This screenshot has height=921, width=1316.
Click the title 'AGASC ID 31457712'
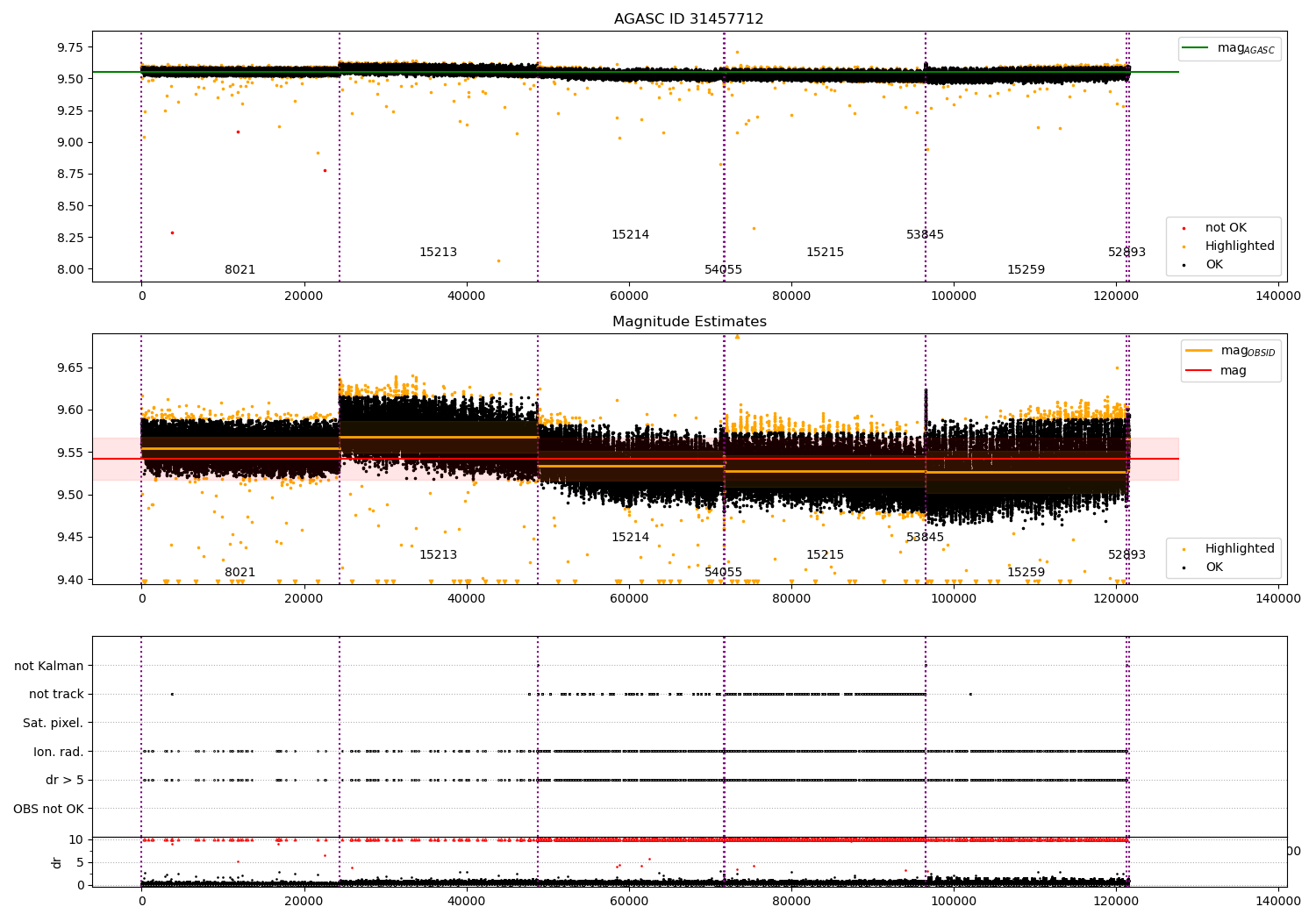tap(689, 19)
